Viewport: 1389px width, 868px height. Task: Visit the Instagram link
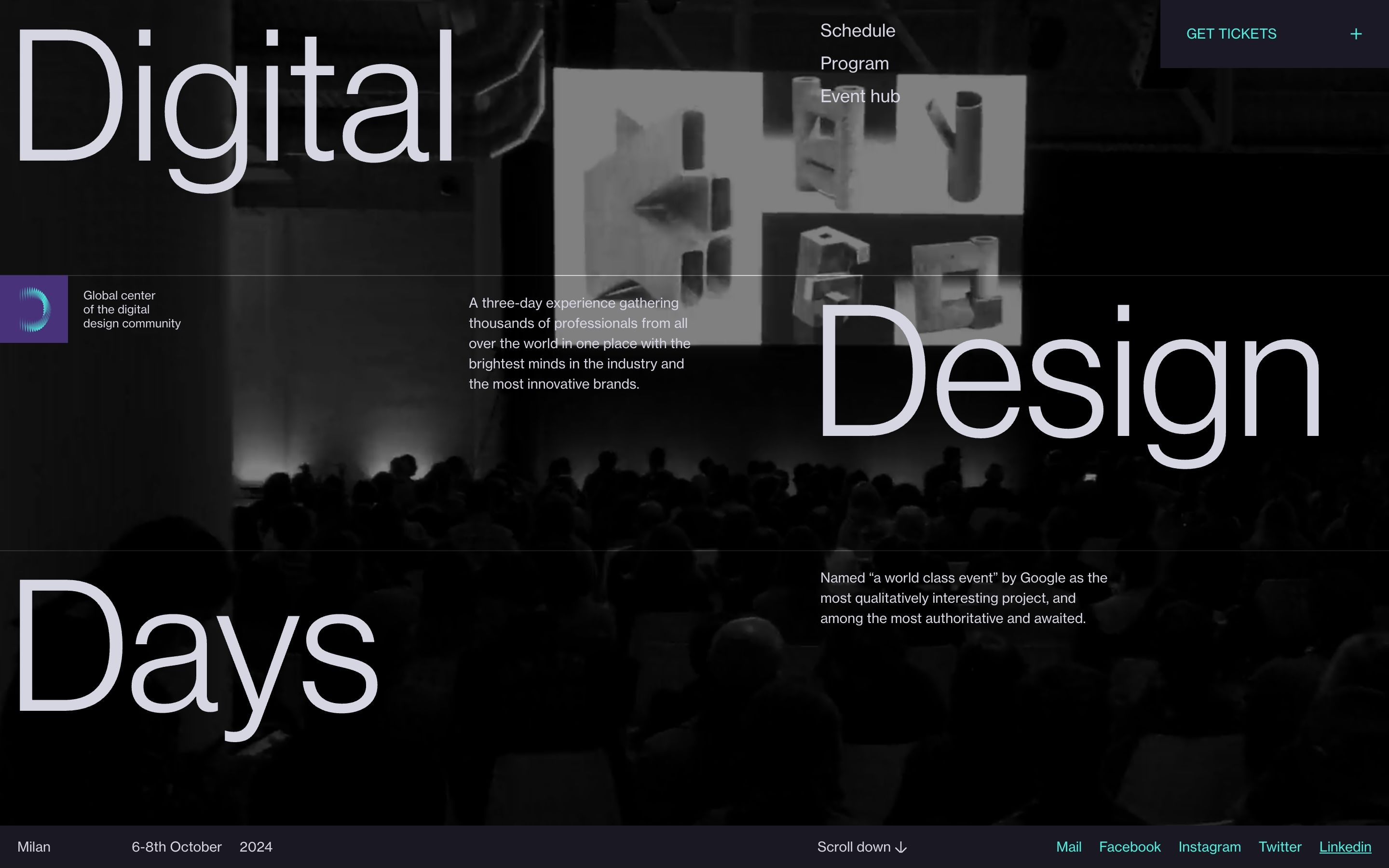tap(1209, 847)
